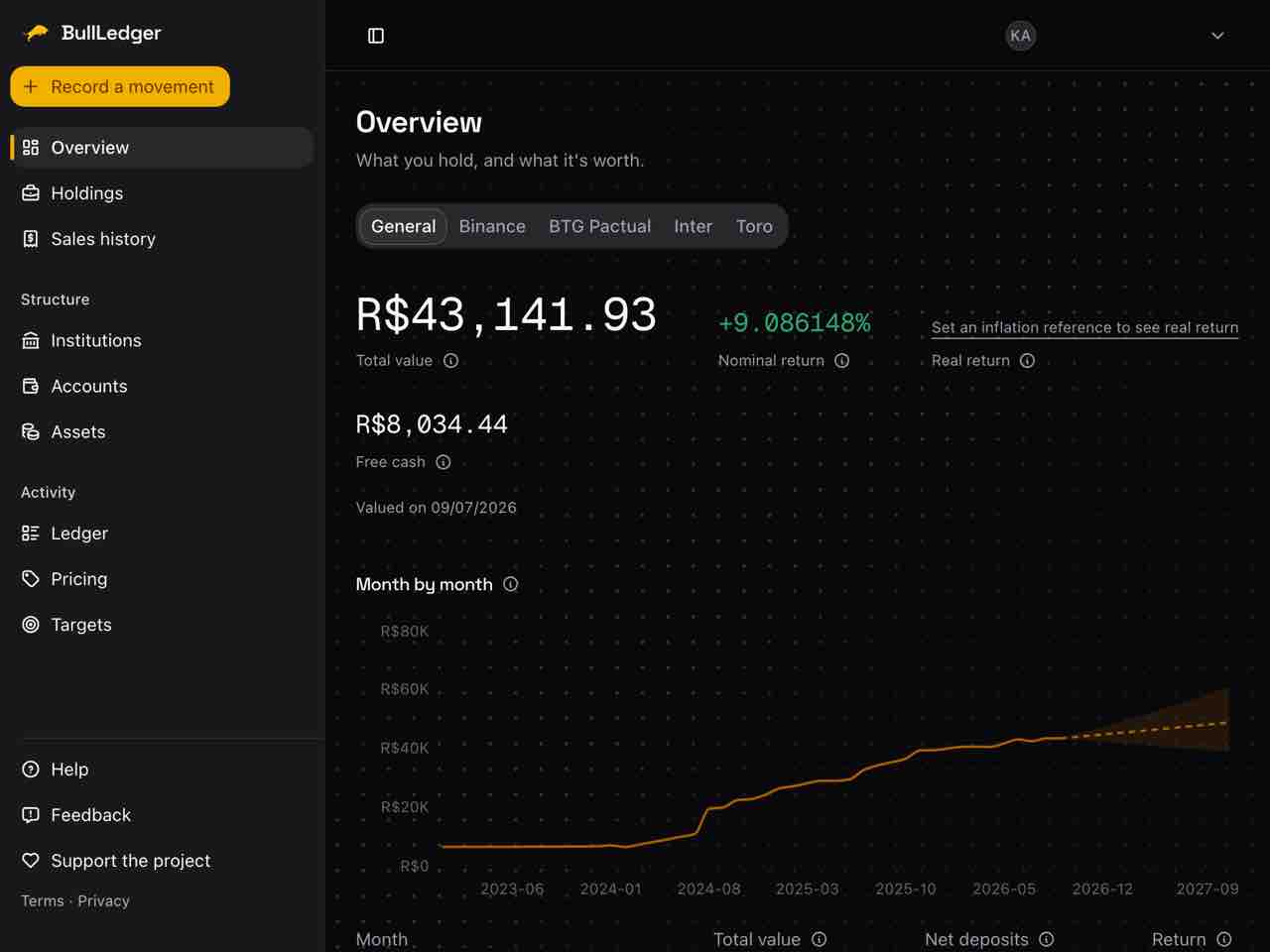This screenshot has width=1270, height=952.
Task: Click the Free cash info icon
Action: click(x=444, y=462)
